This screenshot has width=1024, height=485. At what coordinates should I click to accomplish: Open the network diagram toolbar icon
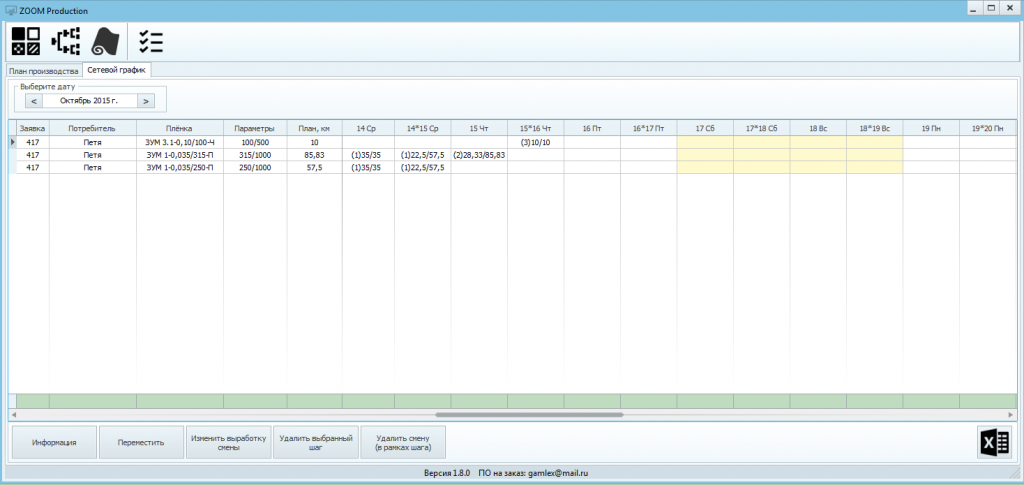pos(65,42)
